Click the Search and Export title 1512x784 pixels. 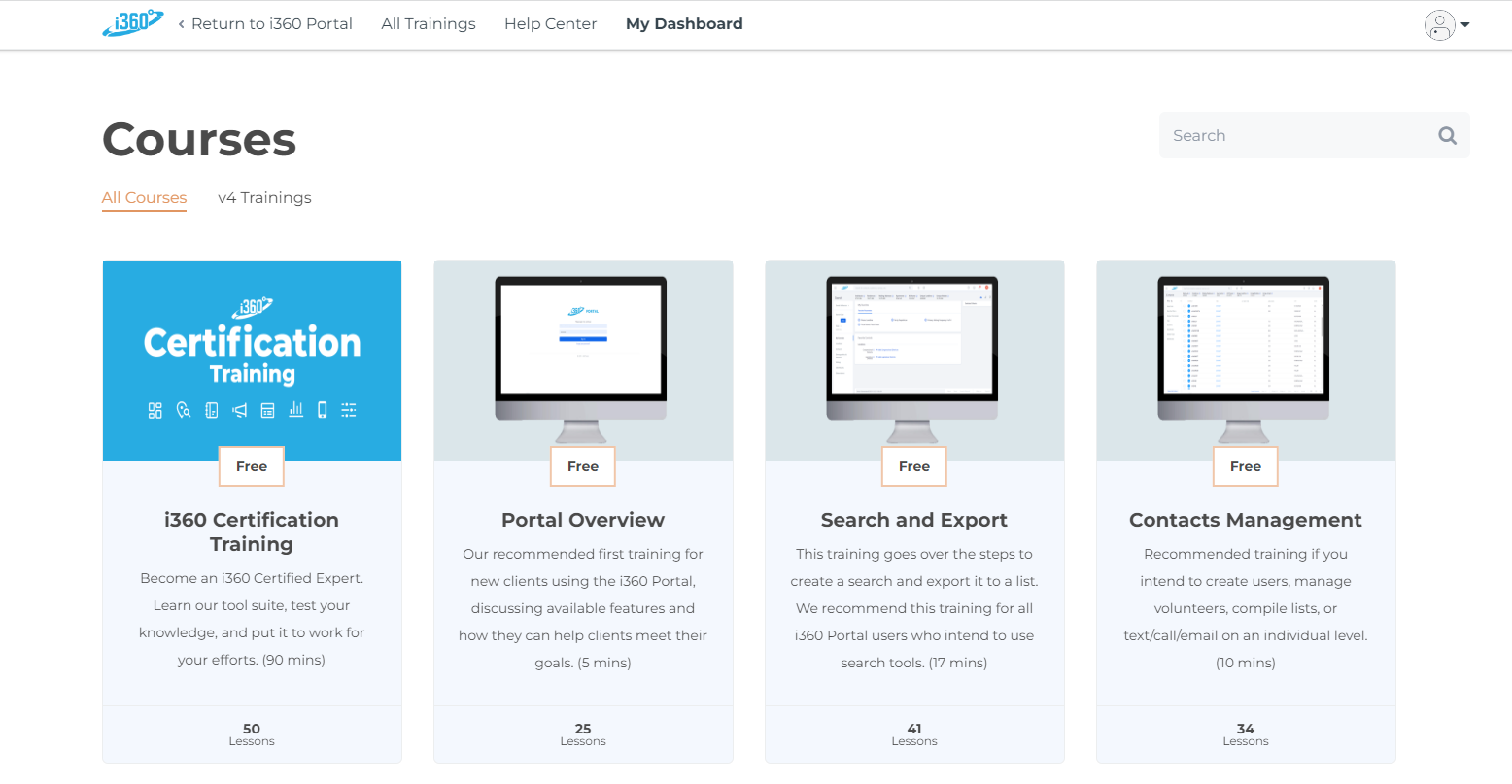(x=914, y=520)
